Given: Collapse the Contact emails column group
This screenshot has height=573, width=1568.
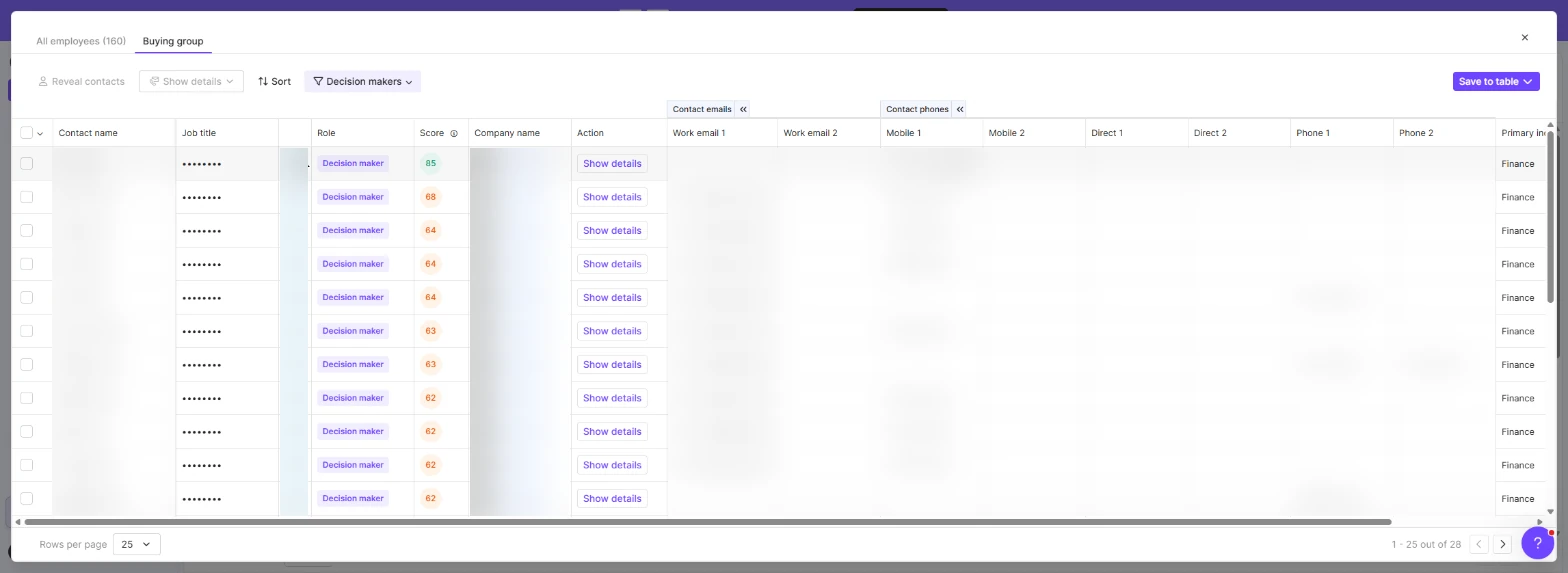Looking at the screenshot, I should [743, 109].
